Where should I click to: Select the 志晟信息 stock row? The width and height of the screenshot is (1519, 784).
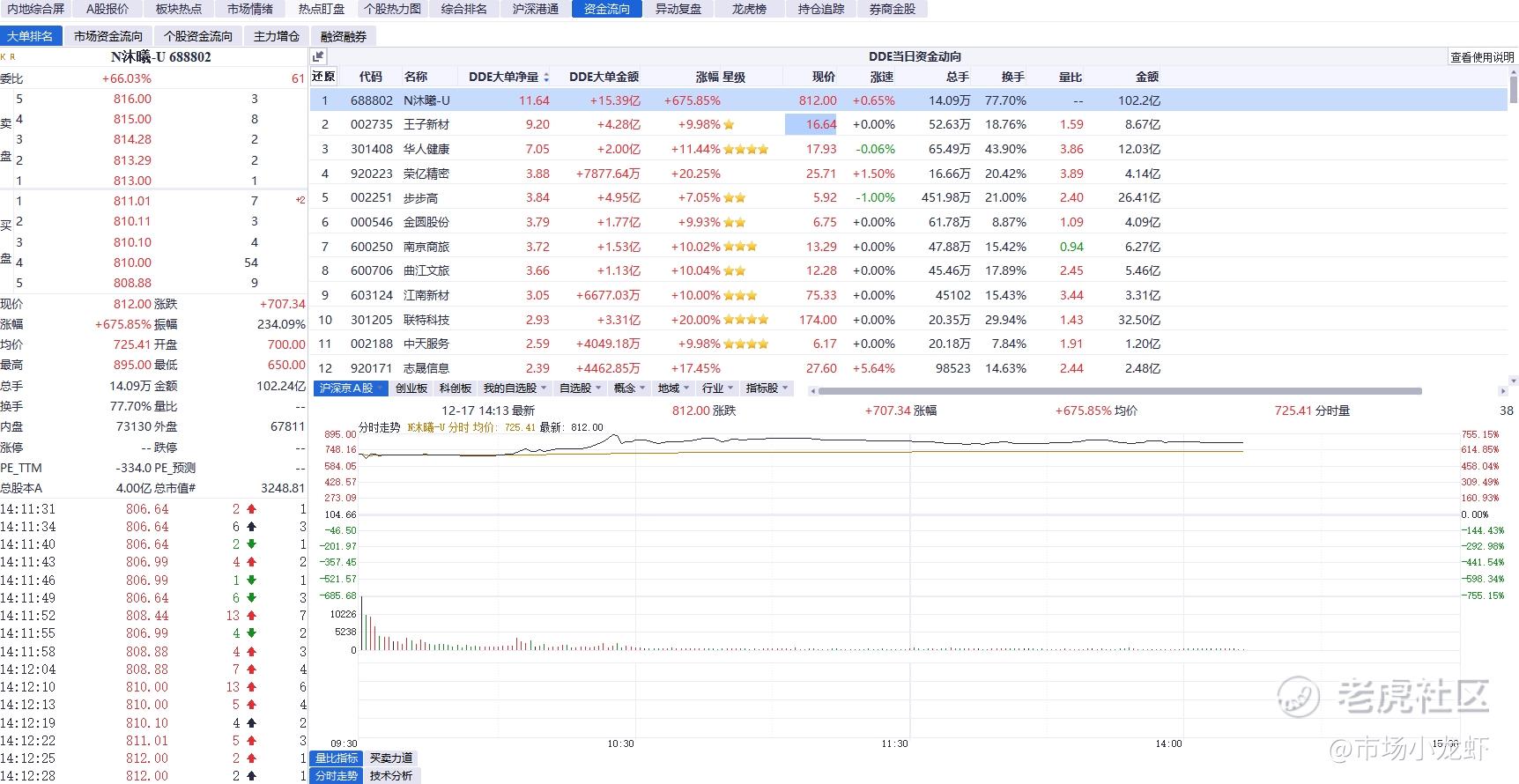tap(908, 368)
